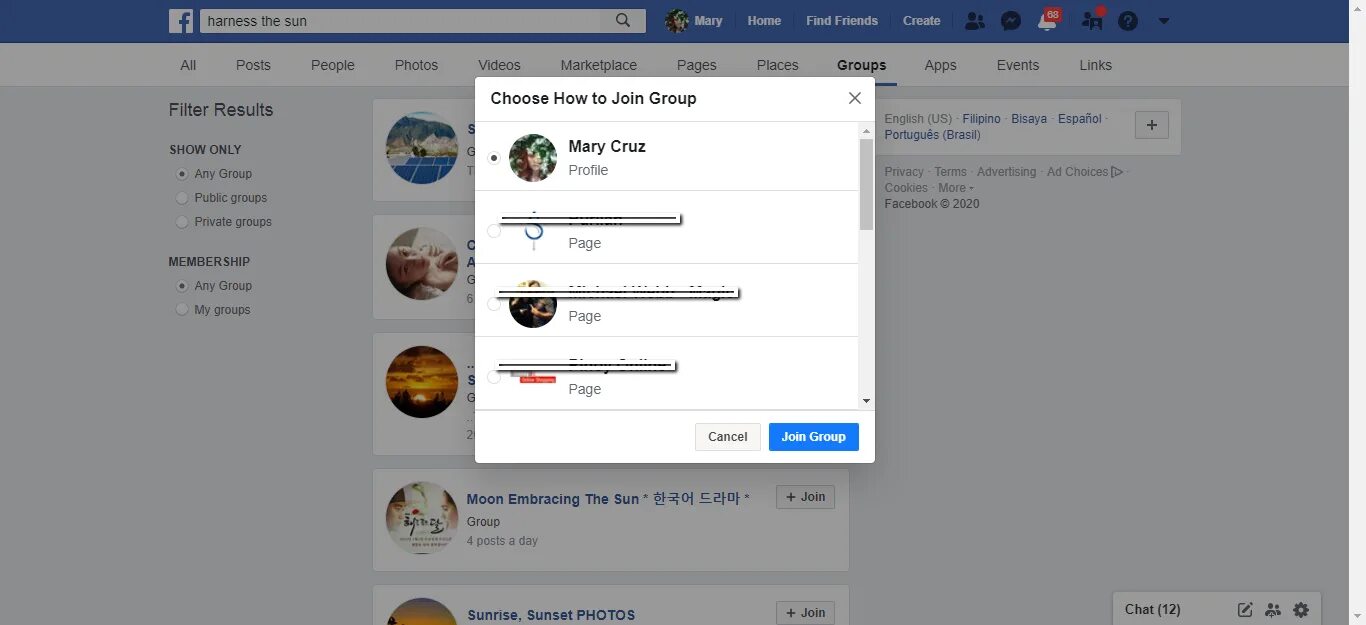Switch language to Bisaya

coord(1029,119)
